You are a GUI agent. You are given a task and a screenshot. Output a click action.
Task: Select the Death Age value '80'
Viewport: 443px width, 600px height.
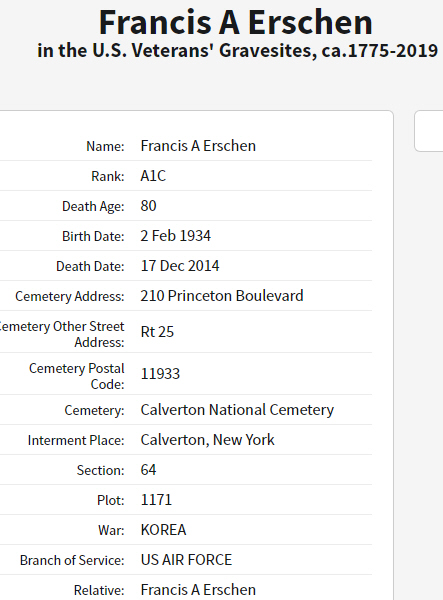148,206
